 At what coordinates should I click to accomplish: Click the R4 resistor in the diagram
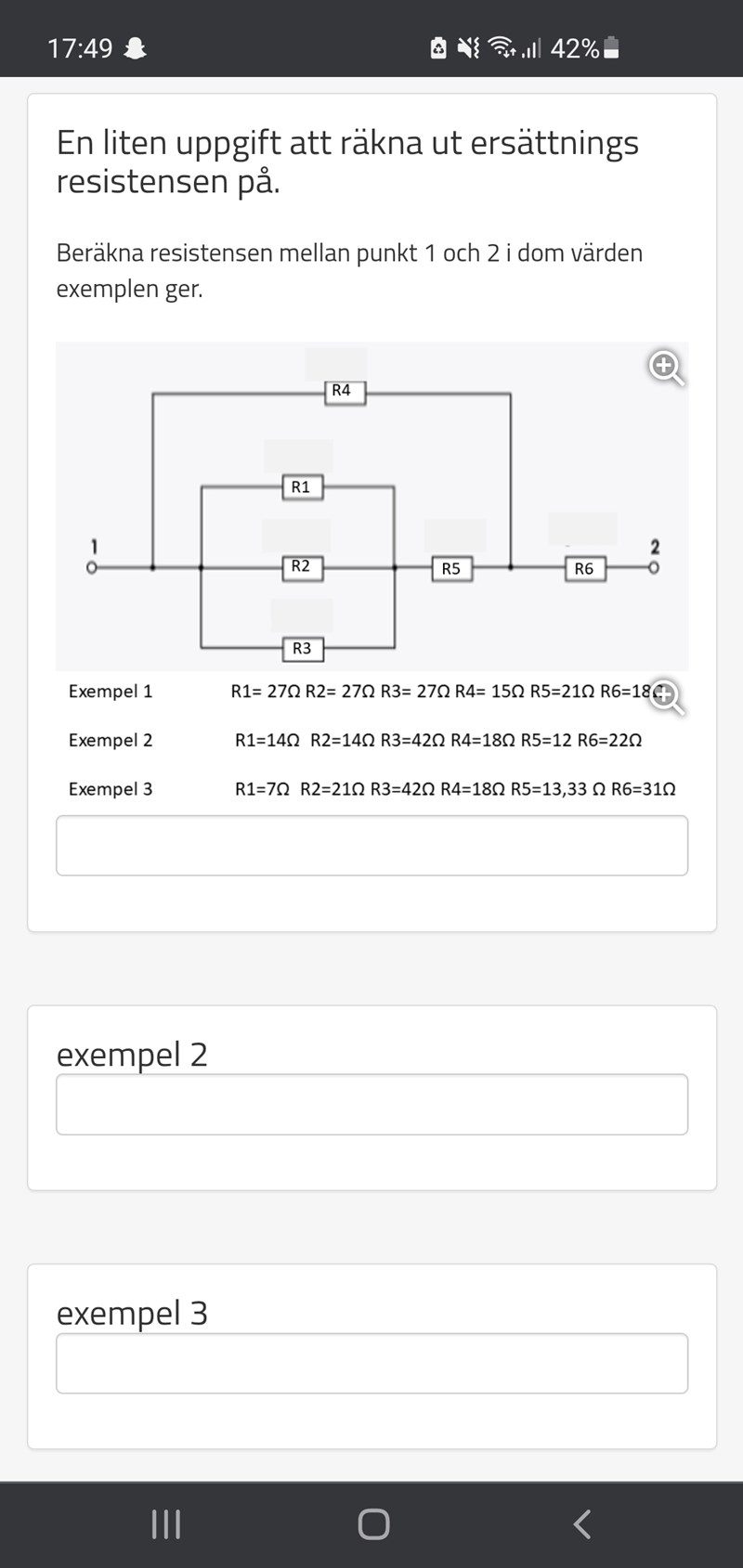click(342, 392)
